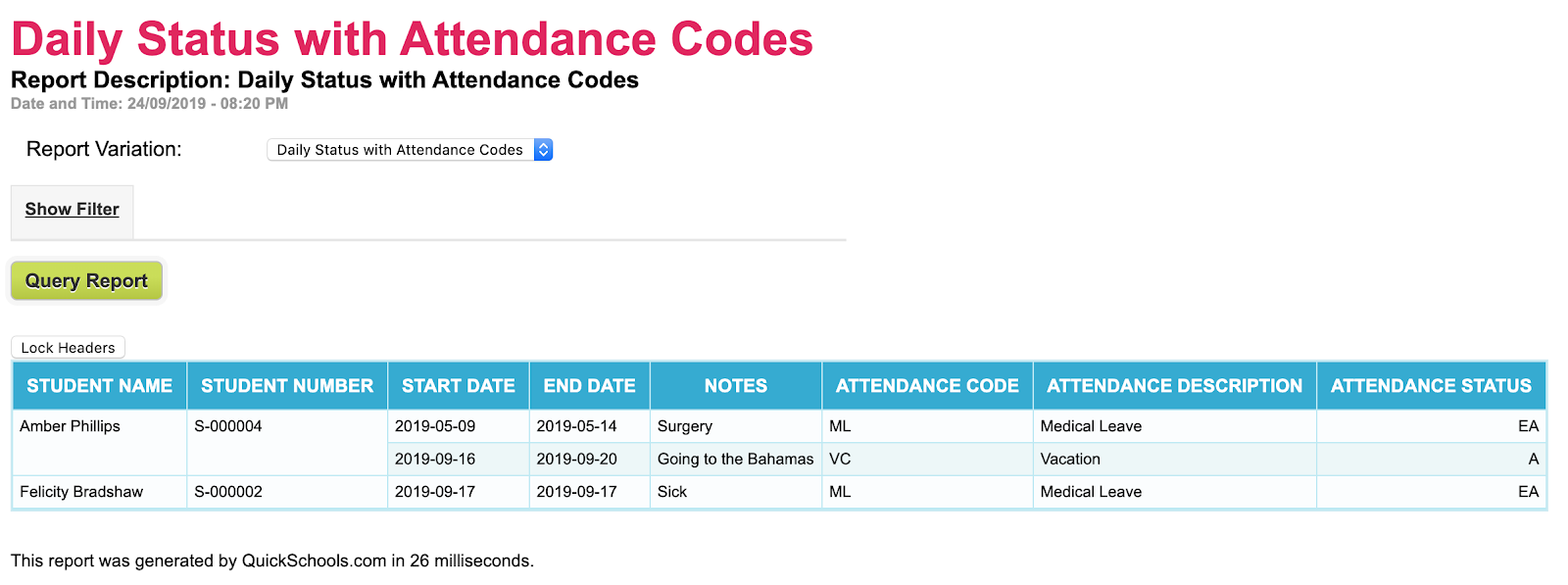Click the VC attendance code cell
Viewport: 1568px width, 585px height.
pyautogui.click(x=840, y=459)
